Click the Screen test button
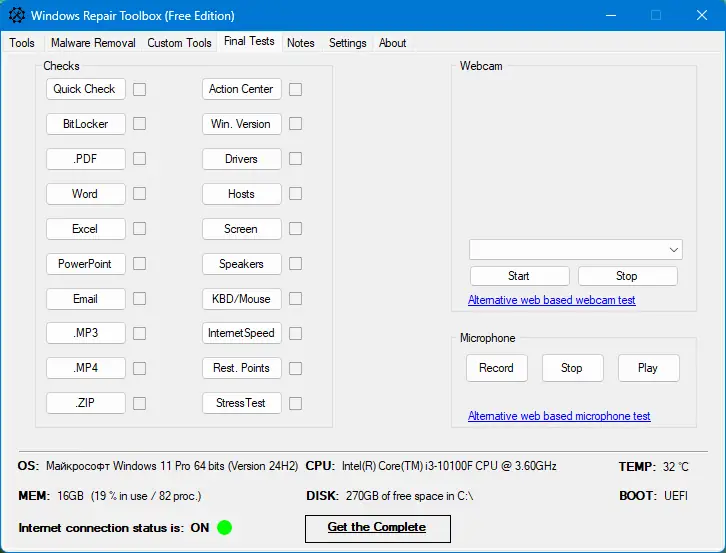Viewport: 726px width, 553px height. coord(242,229)
